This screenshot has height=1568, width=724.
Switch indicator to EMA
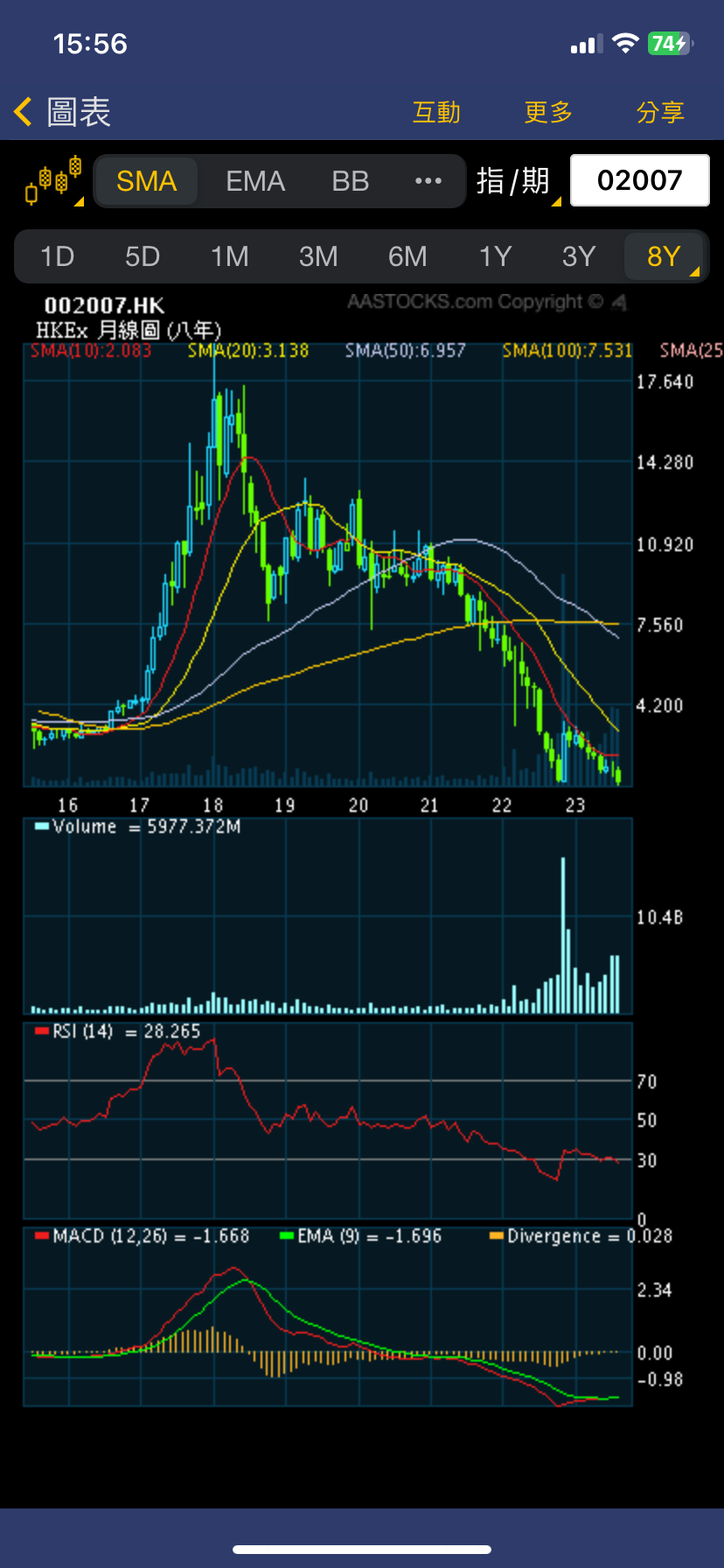(255, 181)
